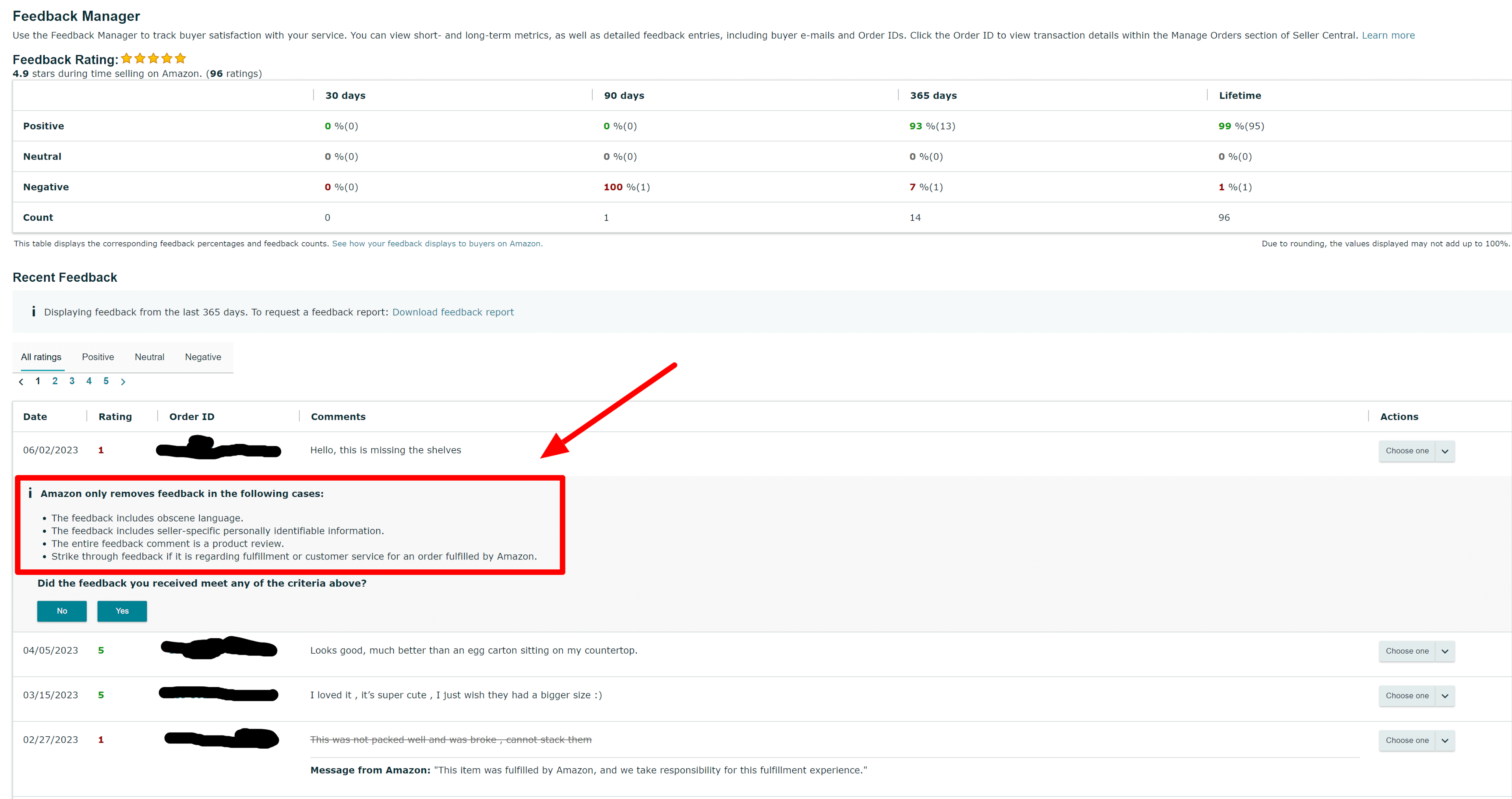Open Choose one dropdown for 03/15/2023 feedback

click(x=1416, y=696)
